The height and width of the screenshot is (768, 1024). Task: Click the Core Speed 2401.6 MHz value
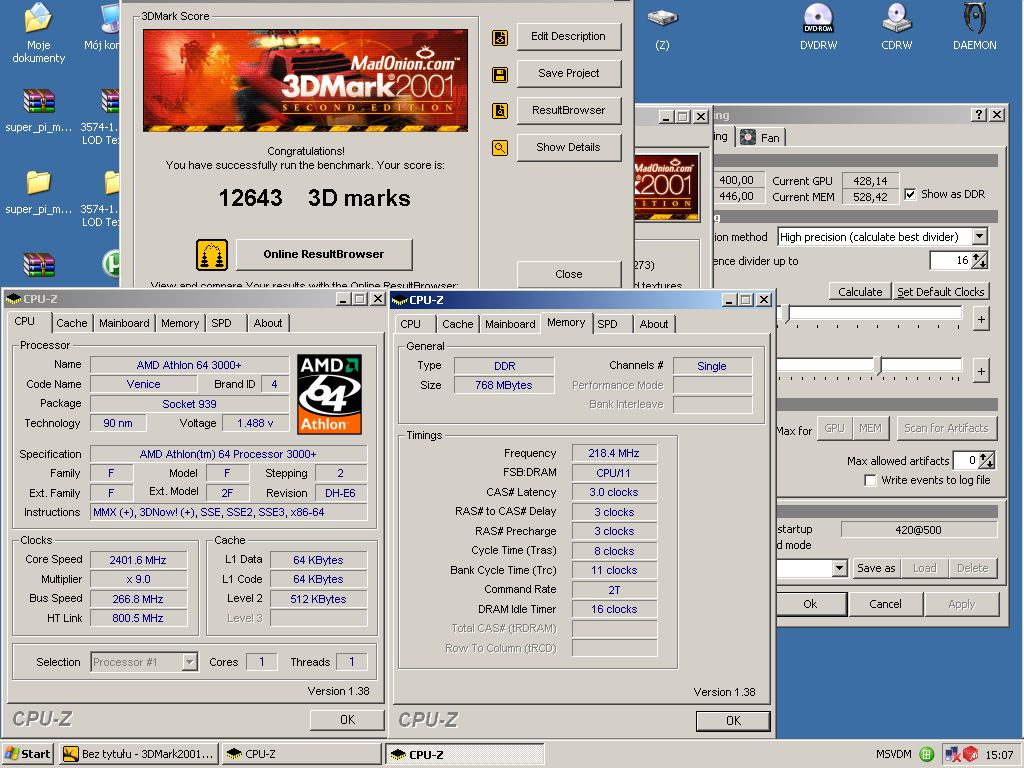click(x=138, y=560)
